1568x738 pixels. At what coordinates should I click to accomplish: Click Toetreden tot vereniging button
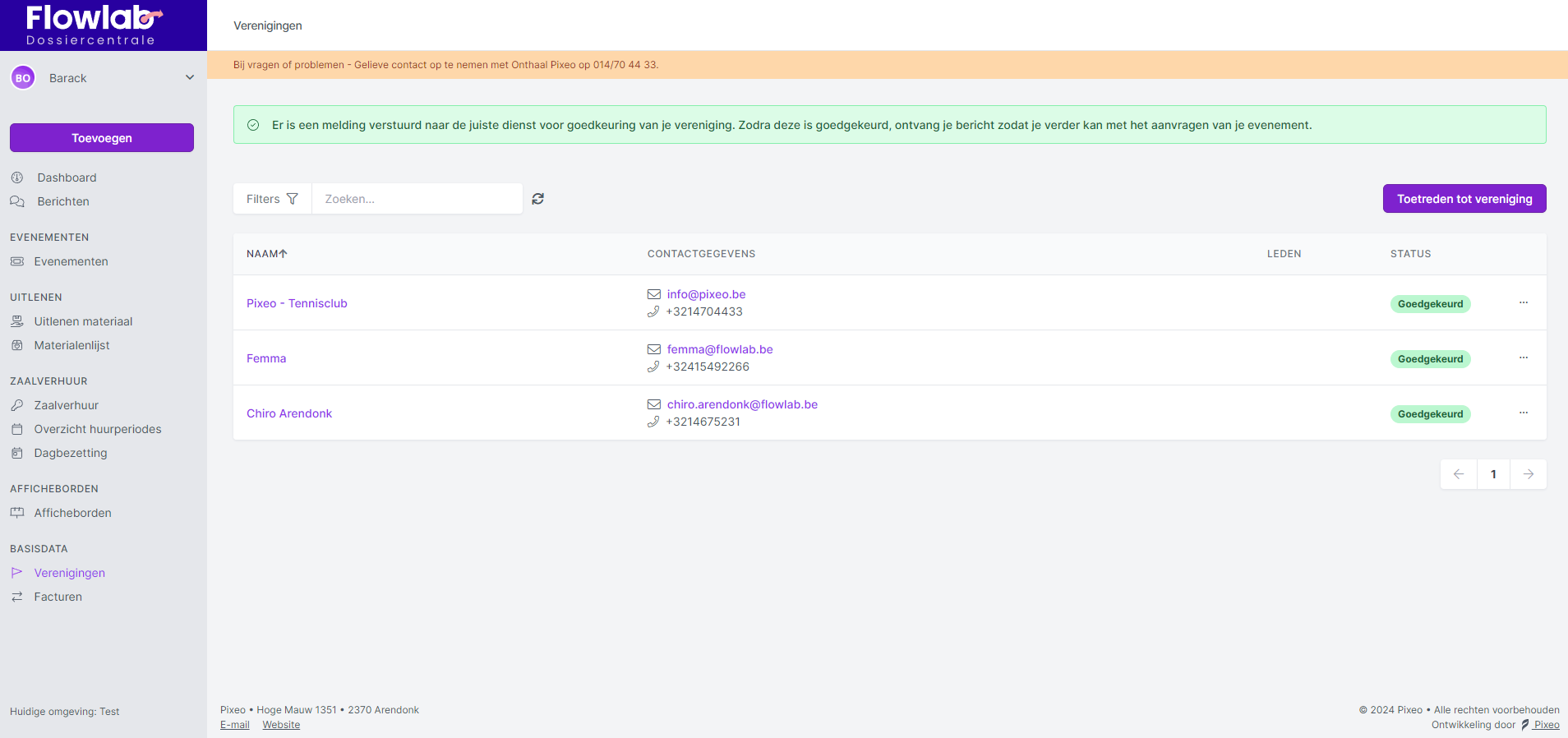tap(1464, 199)
